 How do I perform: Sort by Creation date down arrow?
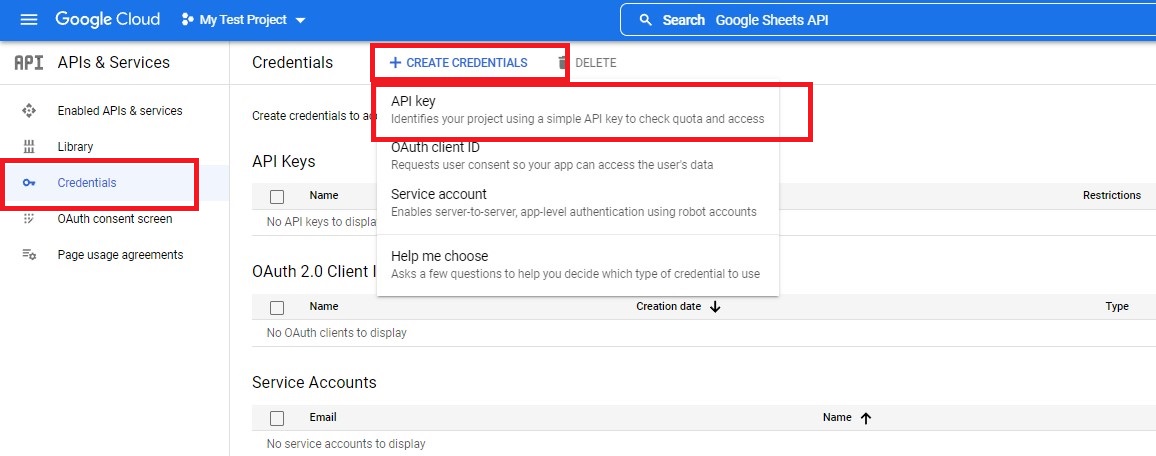[x=714, y=307]
